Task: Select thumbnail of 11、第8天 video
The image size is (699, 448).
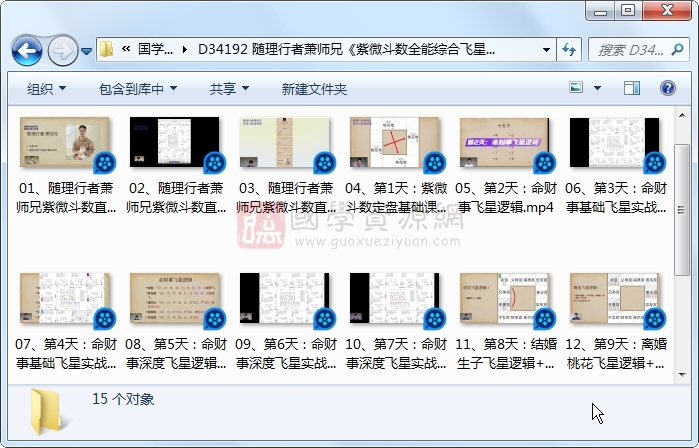Action: click(505, 298)
